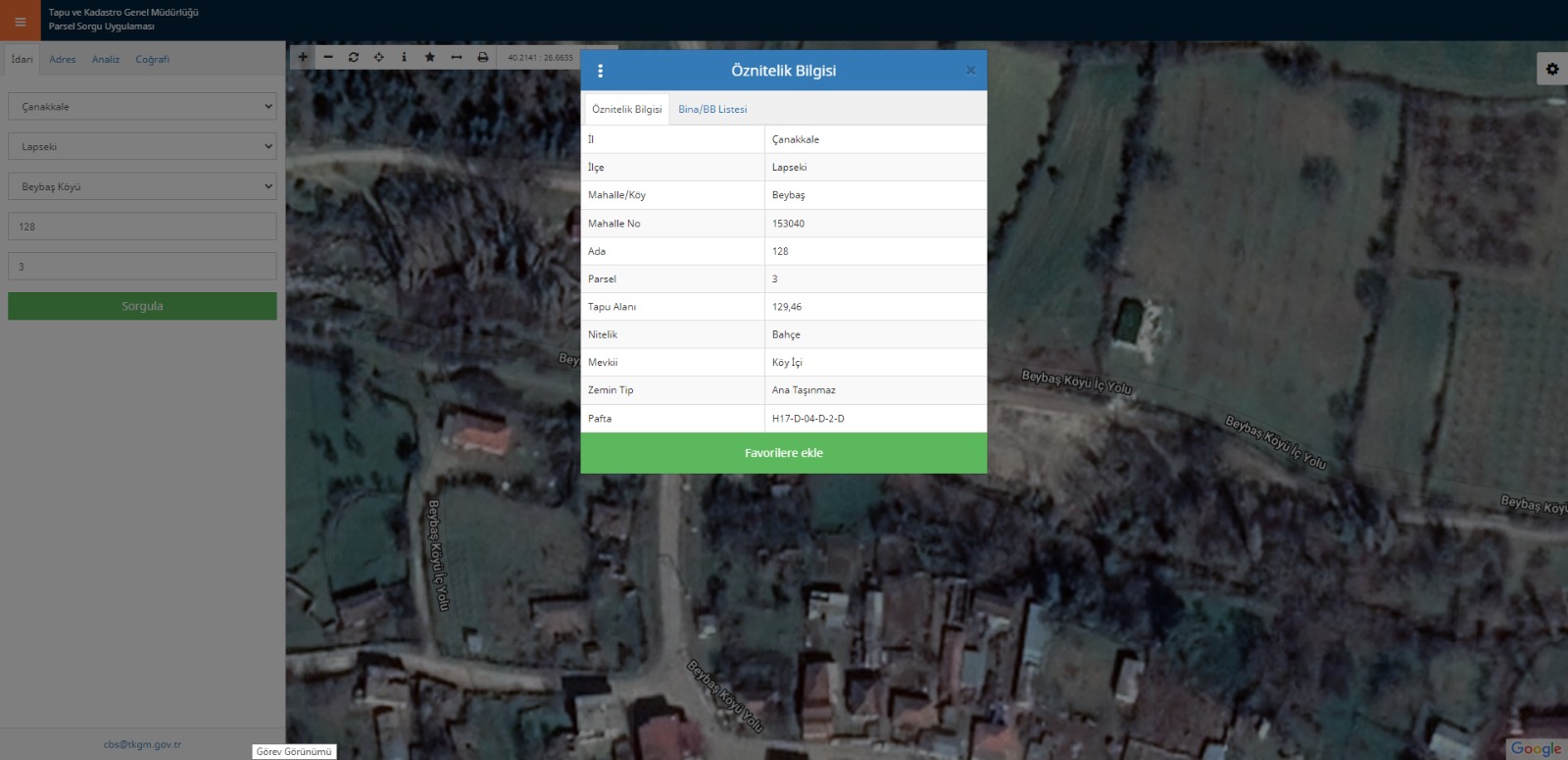The width and height of the screenshot is (1568, 760).
Task: Select the Öznitelik Bilgisi tab in dialog
Action: click(x=627, y=109)
